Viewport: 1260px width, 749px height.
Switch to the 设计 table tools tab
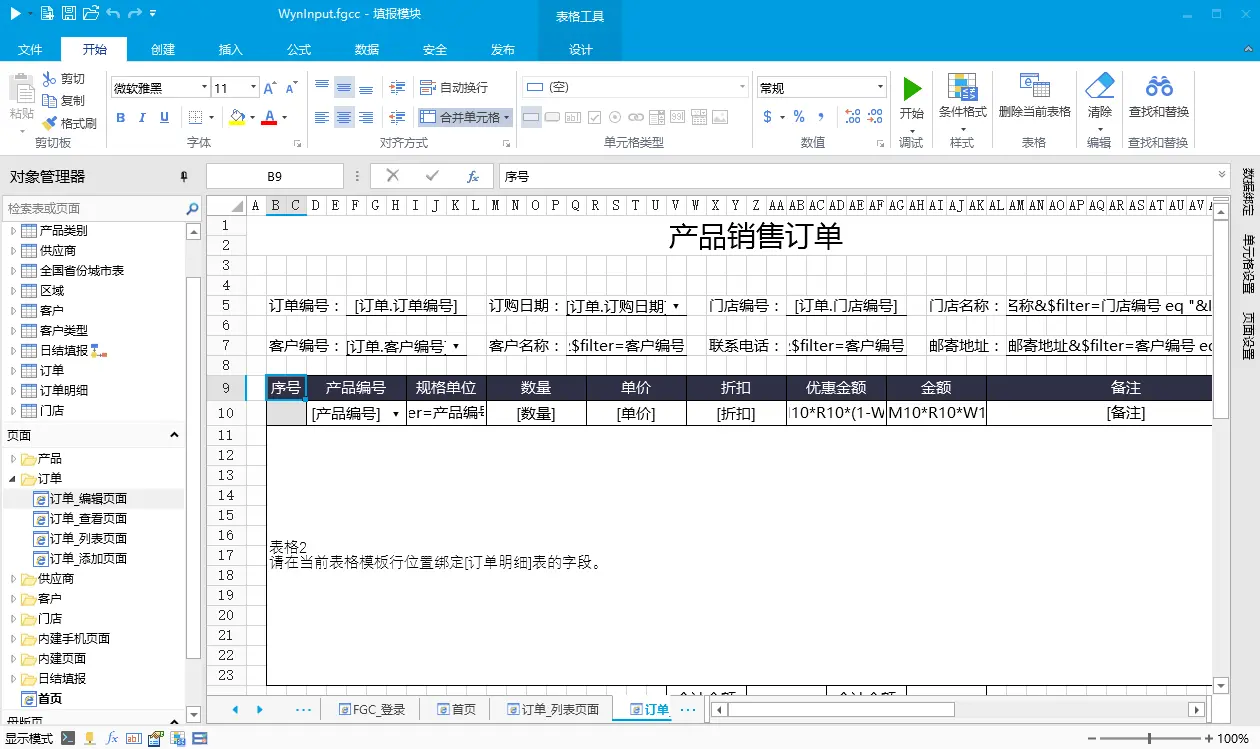[581, 49]
